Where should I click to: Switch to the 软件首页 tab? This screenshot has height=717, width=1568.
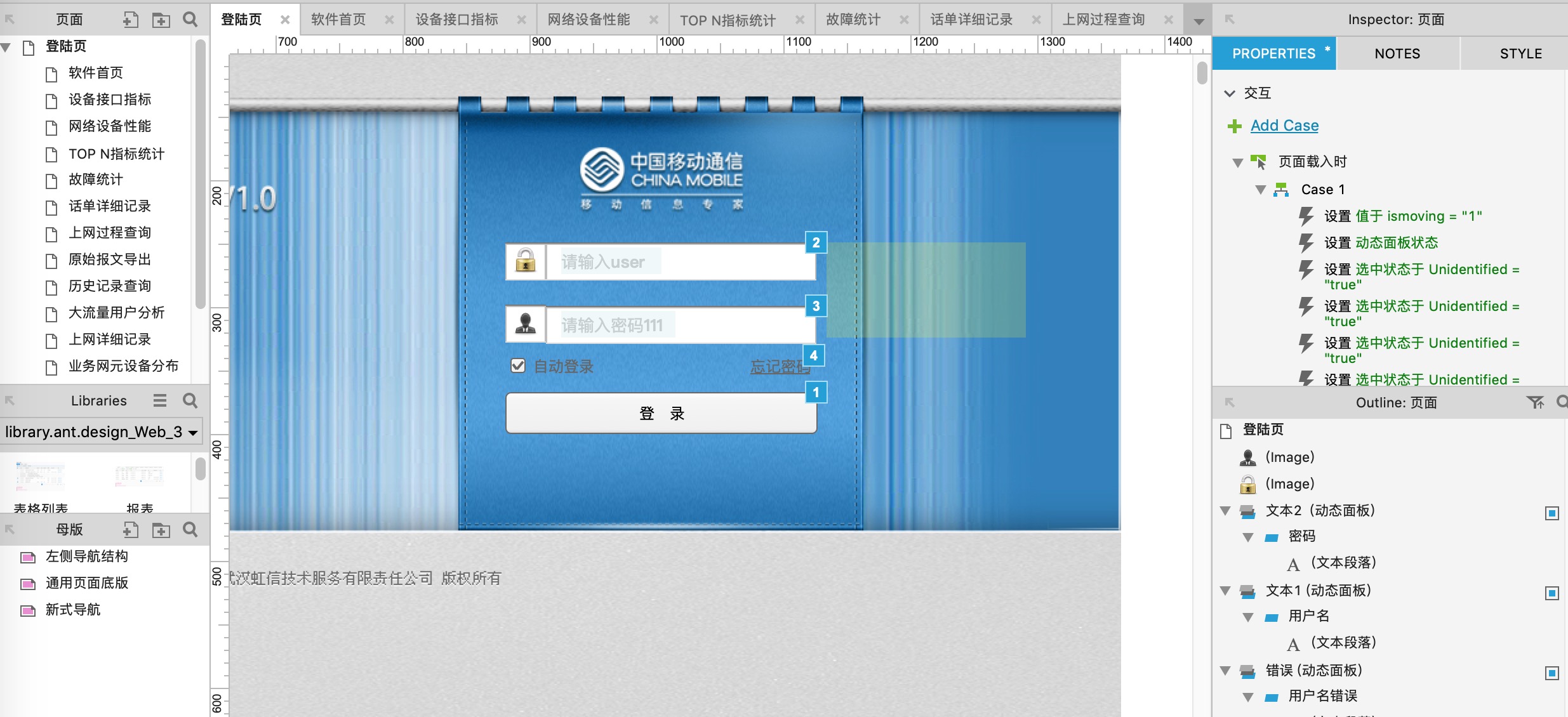pyautogui.click(x=338, y=20)
